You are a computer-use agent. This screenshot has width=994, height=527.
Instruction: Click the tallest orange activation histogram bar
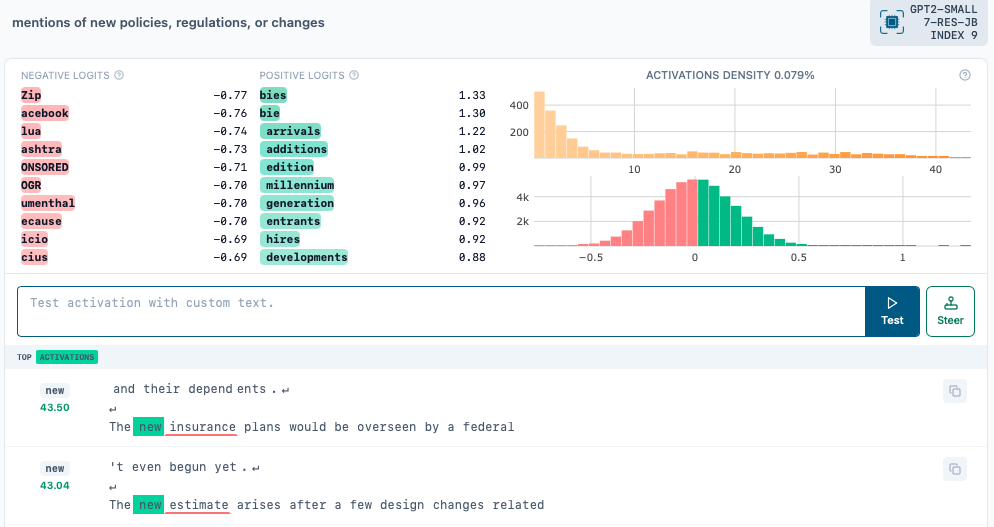[539, 125]
